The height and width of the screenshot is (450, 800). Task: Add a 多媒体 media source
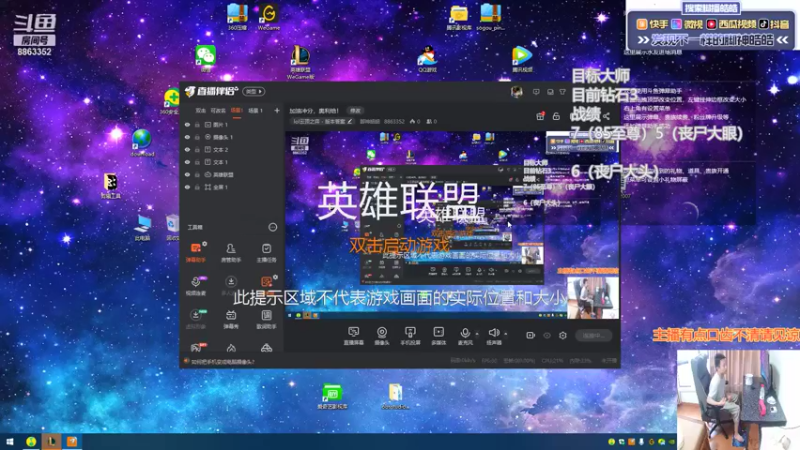[x=438, y=336]
